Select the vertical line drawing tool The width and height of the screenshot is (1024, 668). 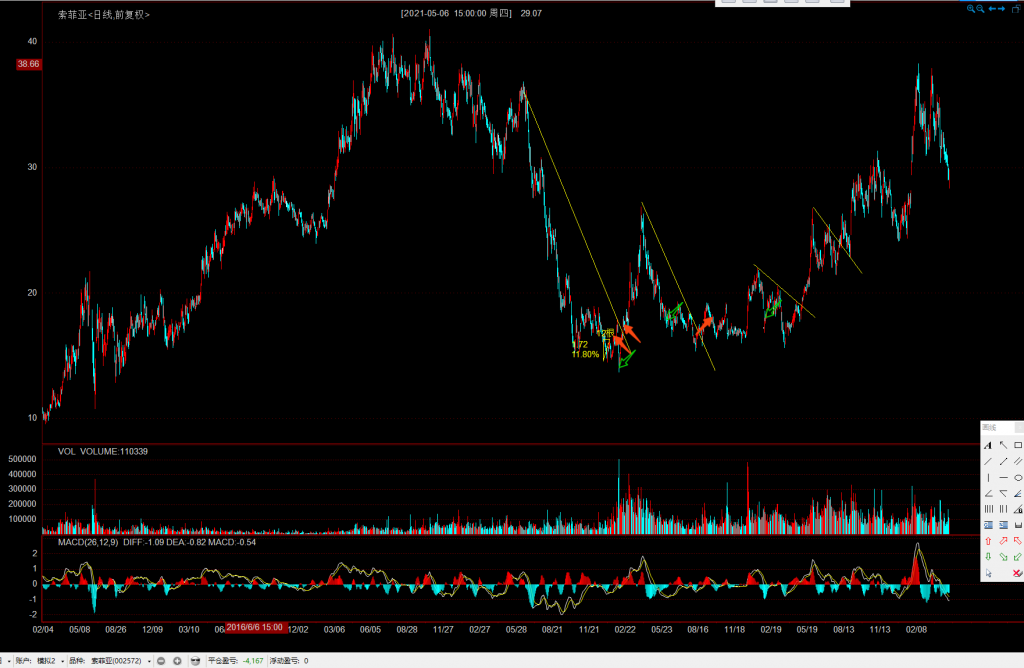pyautogui.click(x=988, y=477)
